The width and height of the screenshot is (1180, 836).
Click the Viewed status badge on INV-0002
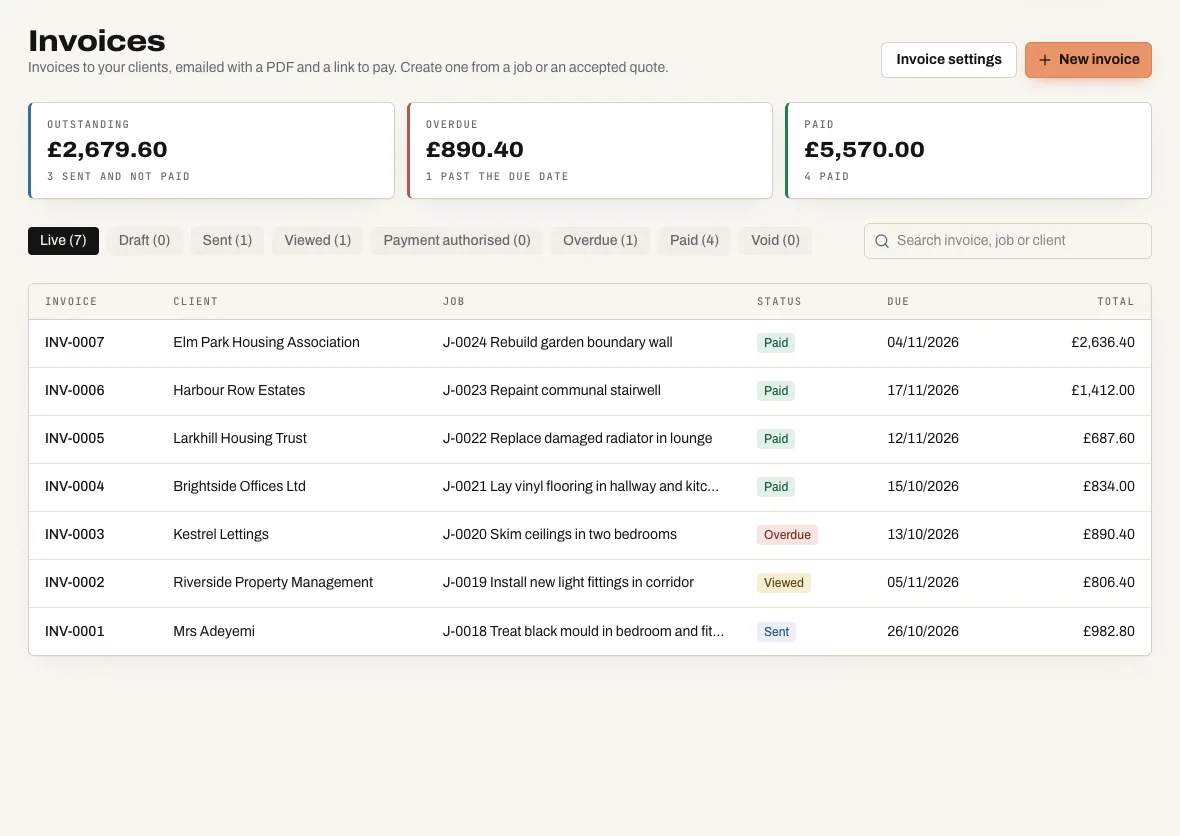[x=783, y=583]
